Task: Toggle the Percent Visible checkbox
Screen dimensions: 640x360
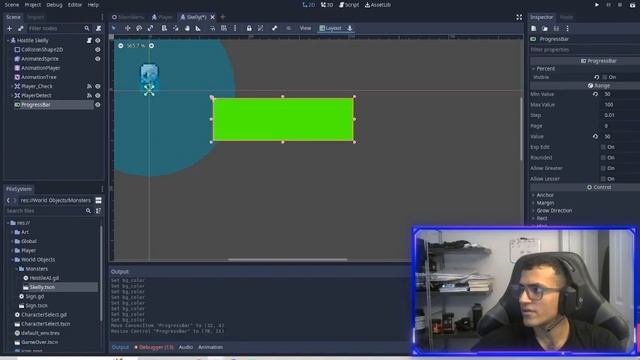Action: coord(605,77)
